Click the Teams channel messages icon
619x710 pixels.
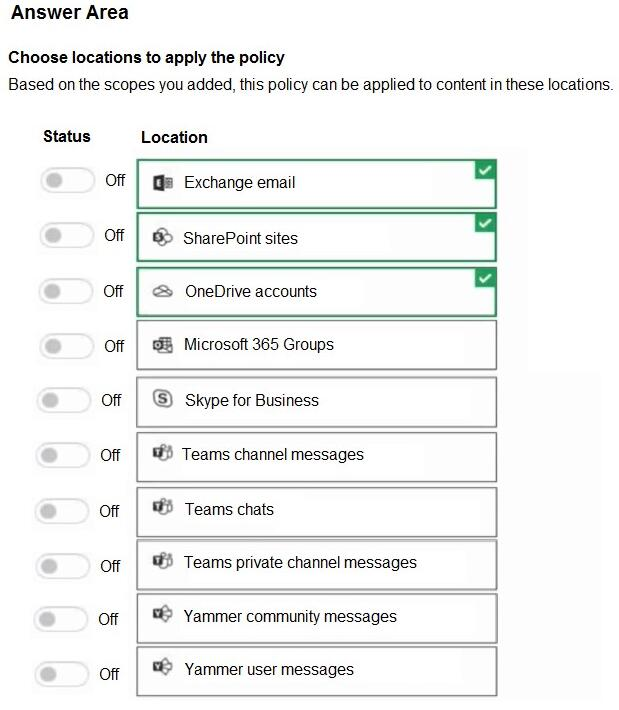point(163,452)
